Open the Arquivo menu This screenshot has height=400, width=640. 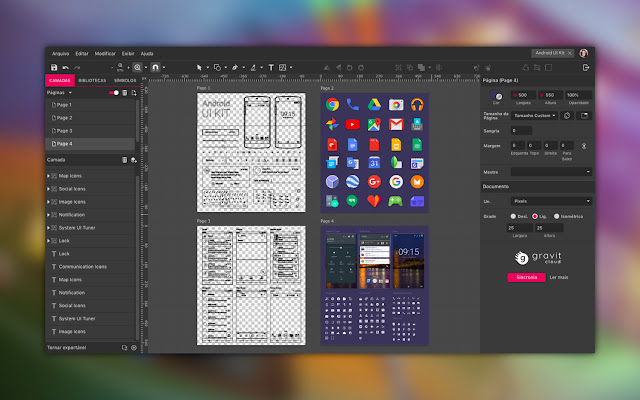point(61,52)
